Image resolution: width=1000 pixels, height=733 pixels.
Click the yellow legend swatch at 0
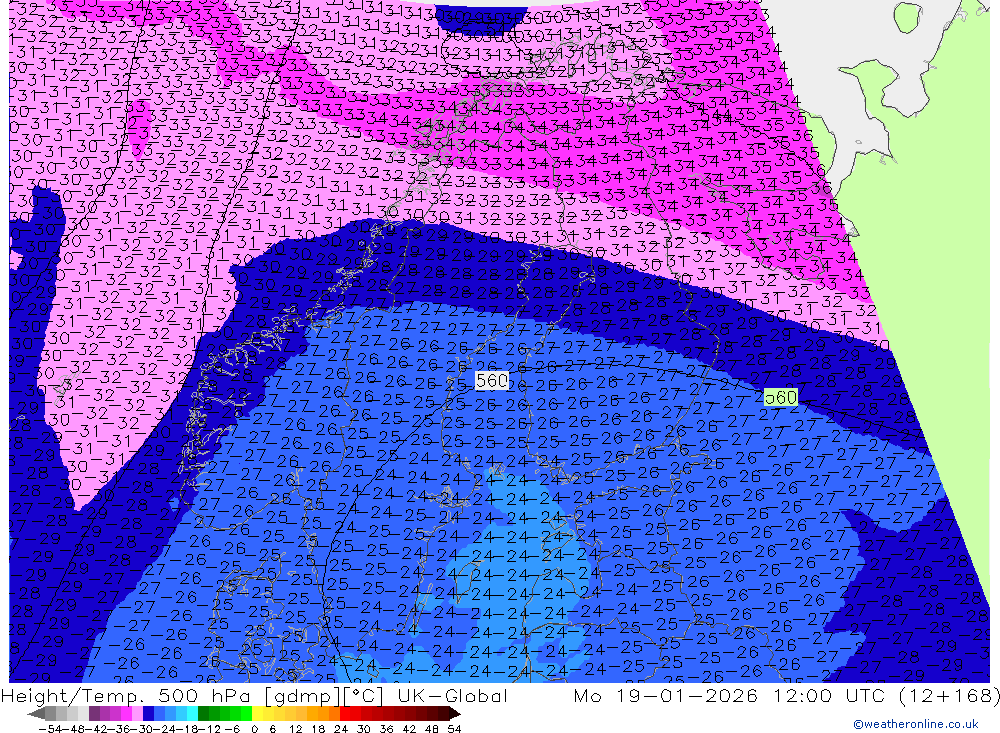pyautogui.click(x=258, y=714)
